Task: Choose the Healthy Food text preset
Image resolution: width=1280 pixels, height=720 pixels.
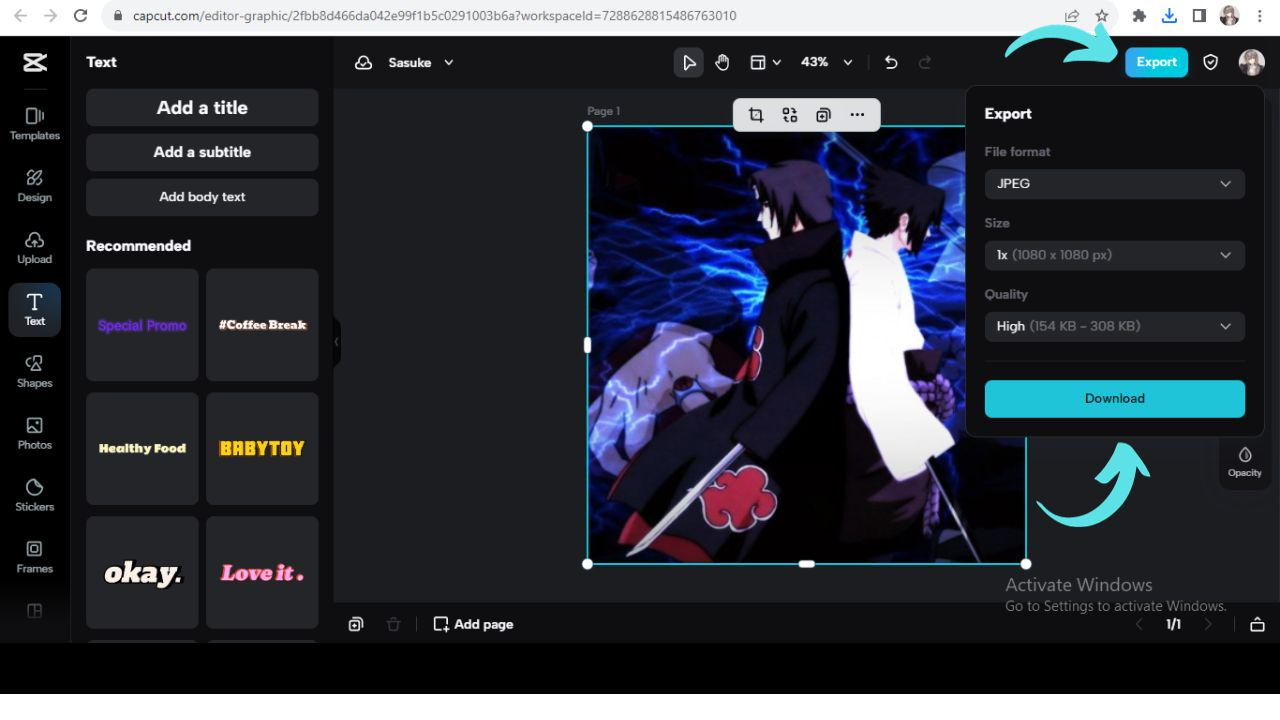Action: 142,449
